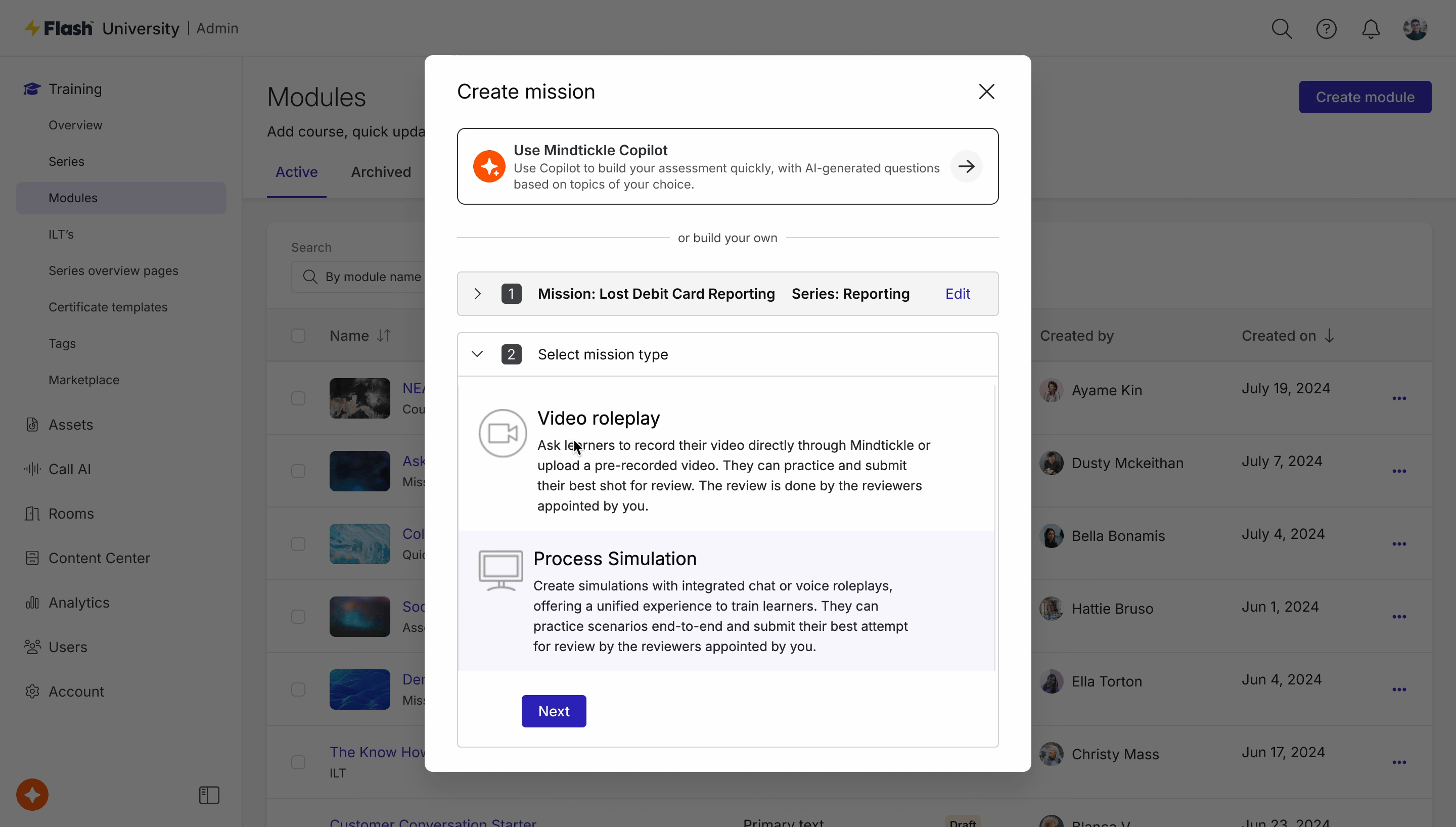
Task: Click the Edit link for mission
Action: (x=958, y=294)
